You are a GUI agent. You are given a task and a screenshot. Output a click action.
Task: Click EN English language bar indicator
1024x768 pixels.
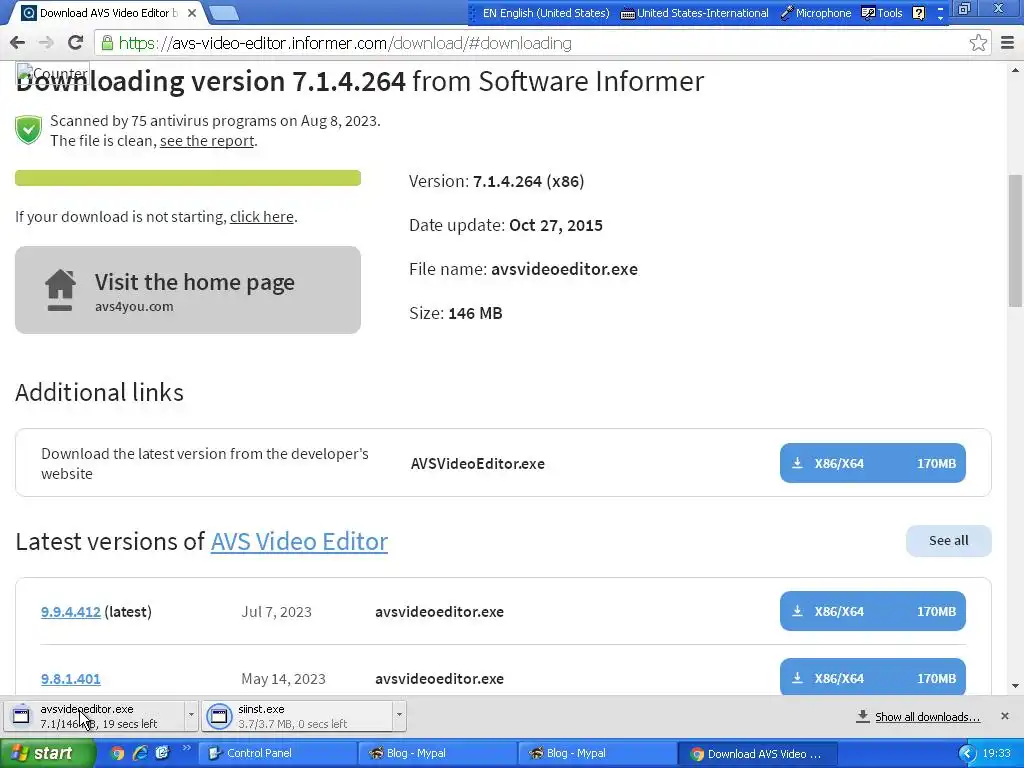[545, 13]
